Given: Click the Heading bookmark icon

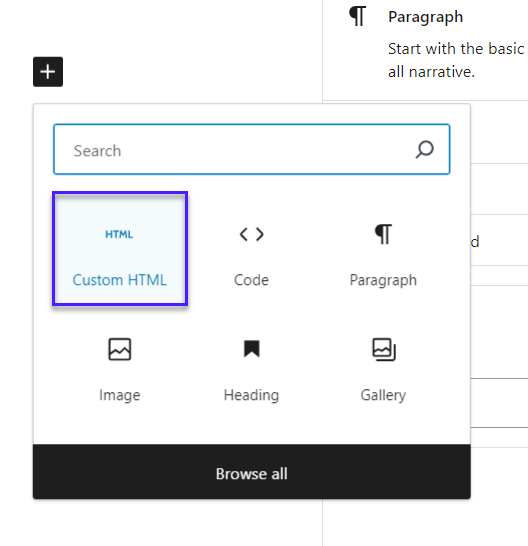Looking at the screenshot, I should point(251,349).
